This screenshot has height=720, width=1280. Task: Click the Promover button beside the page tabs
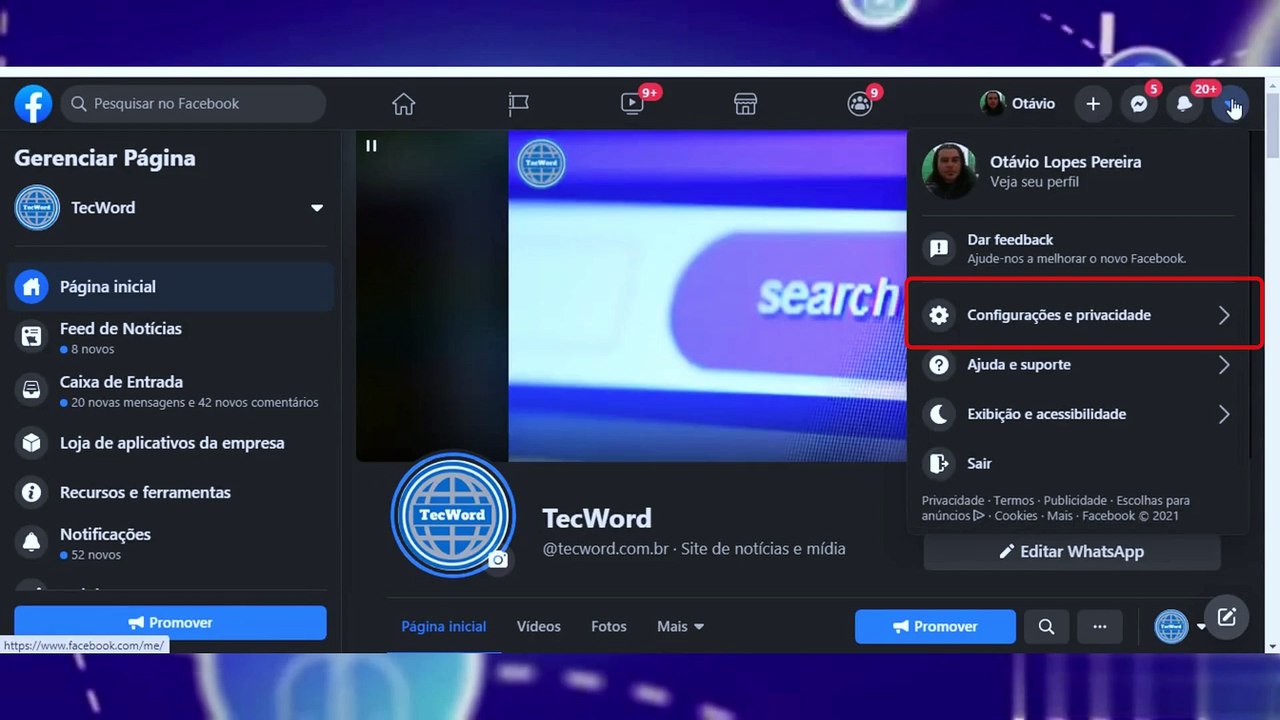pos(935,627)
